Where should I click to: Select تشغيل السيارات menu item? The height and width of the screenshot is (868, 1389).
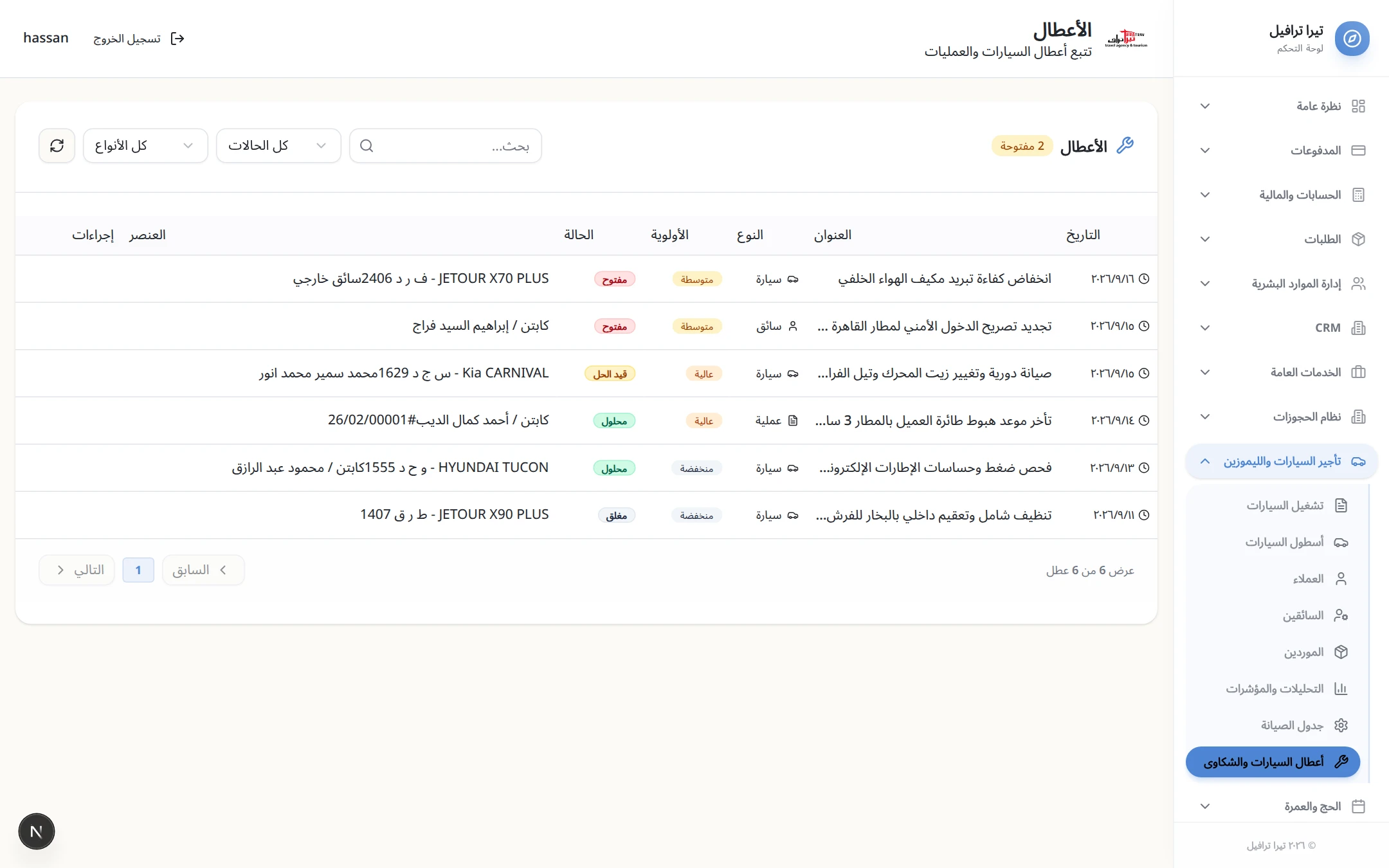point(1275,505)
